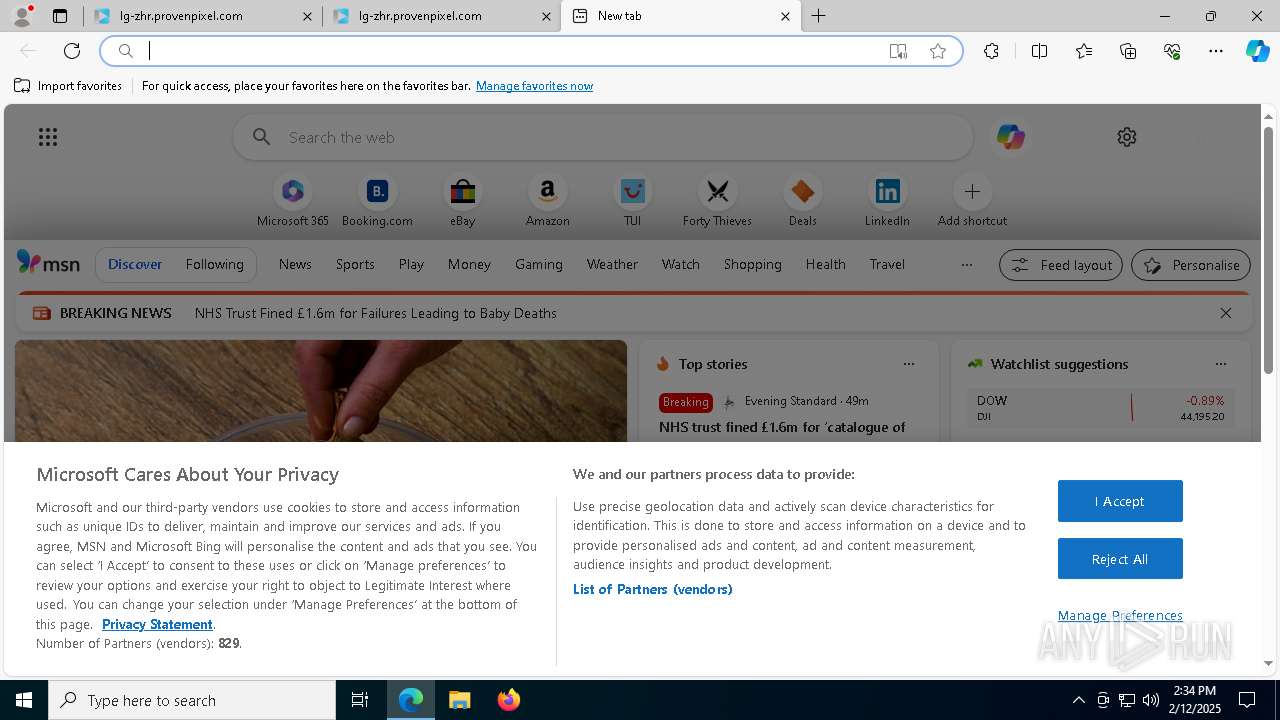Viewport: 1280px width, 720px height.
Task: Open a new browser tab
Action: (x=819, y=16)
